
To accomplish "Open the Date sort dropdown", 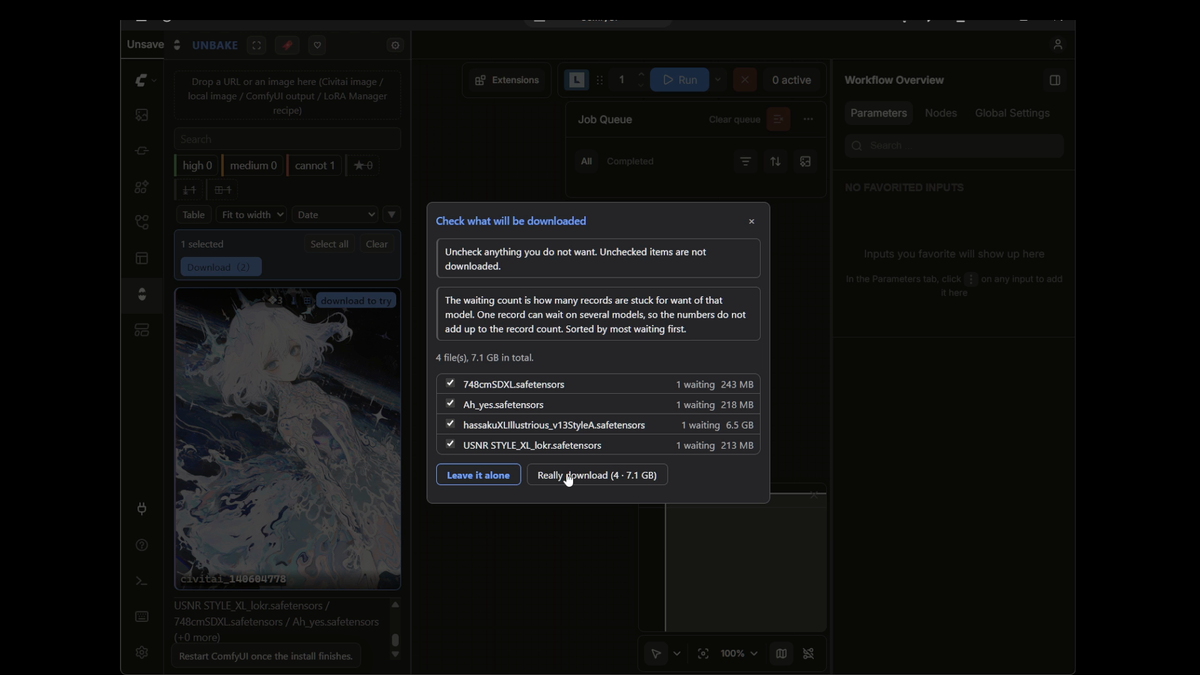I will 335,215.
